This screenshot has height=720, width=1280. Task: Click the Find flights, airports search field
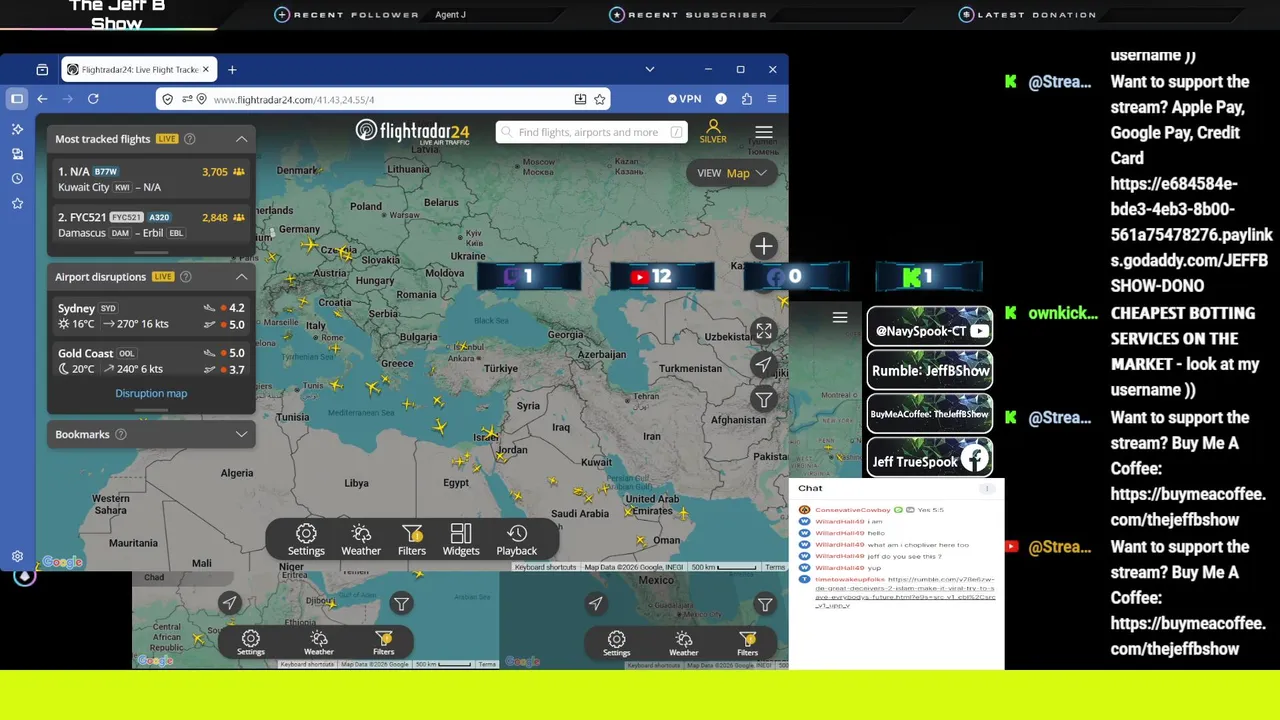592,132
